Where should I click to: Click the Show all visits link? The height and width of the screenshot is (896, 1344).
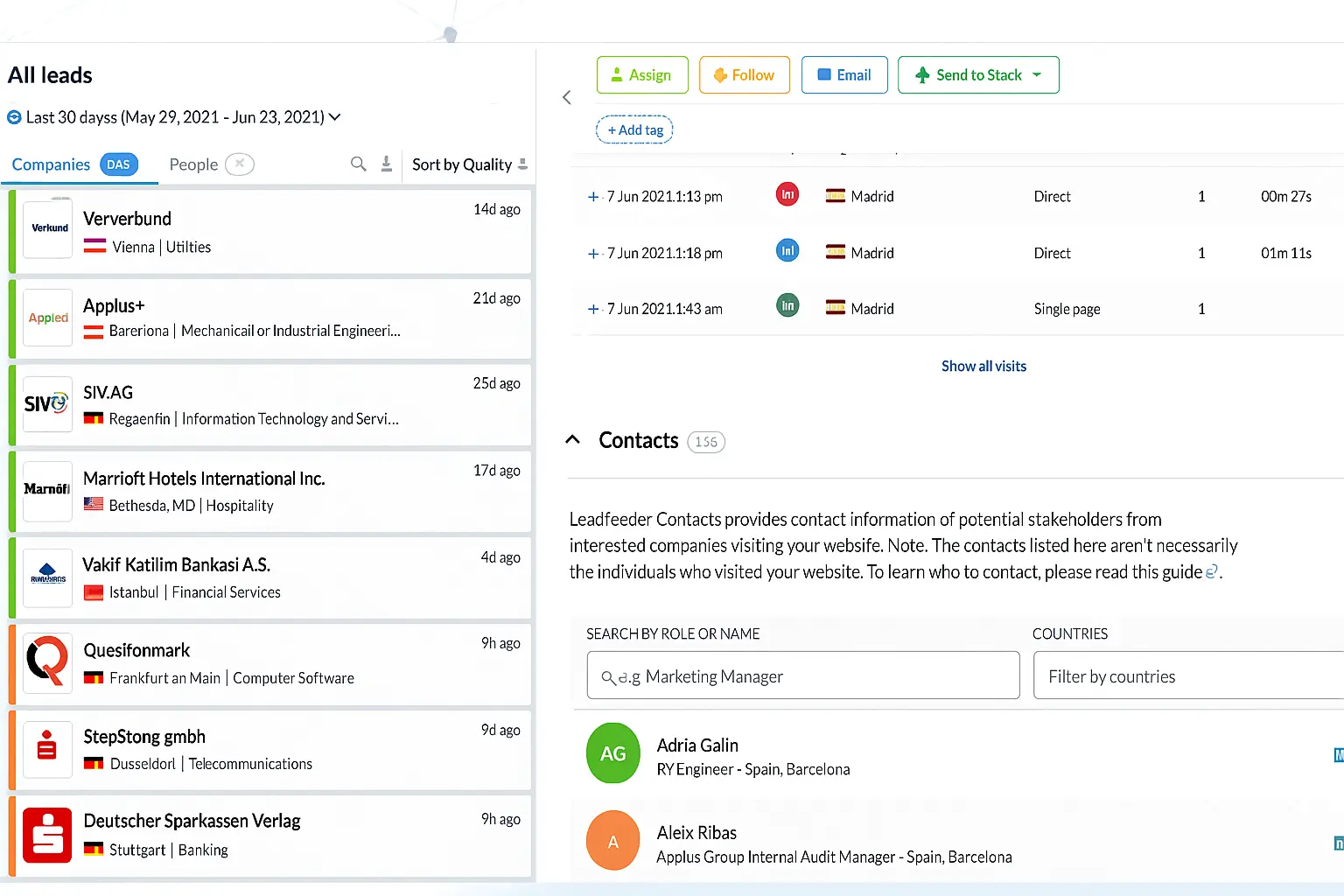(983, 366)
